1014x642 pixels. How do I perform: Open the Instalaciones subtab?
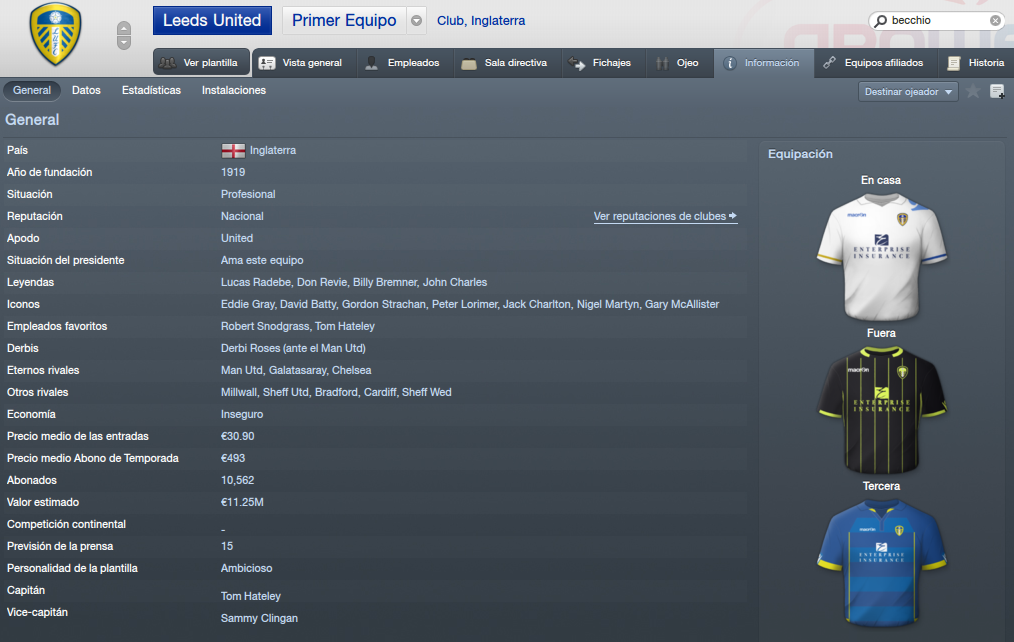click(x=233, y=91)
